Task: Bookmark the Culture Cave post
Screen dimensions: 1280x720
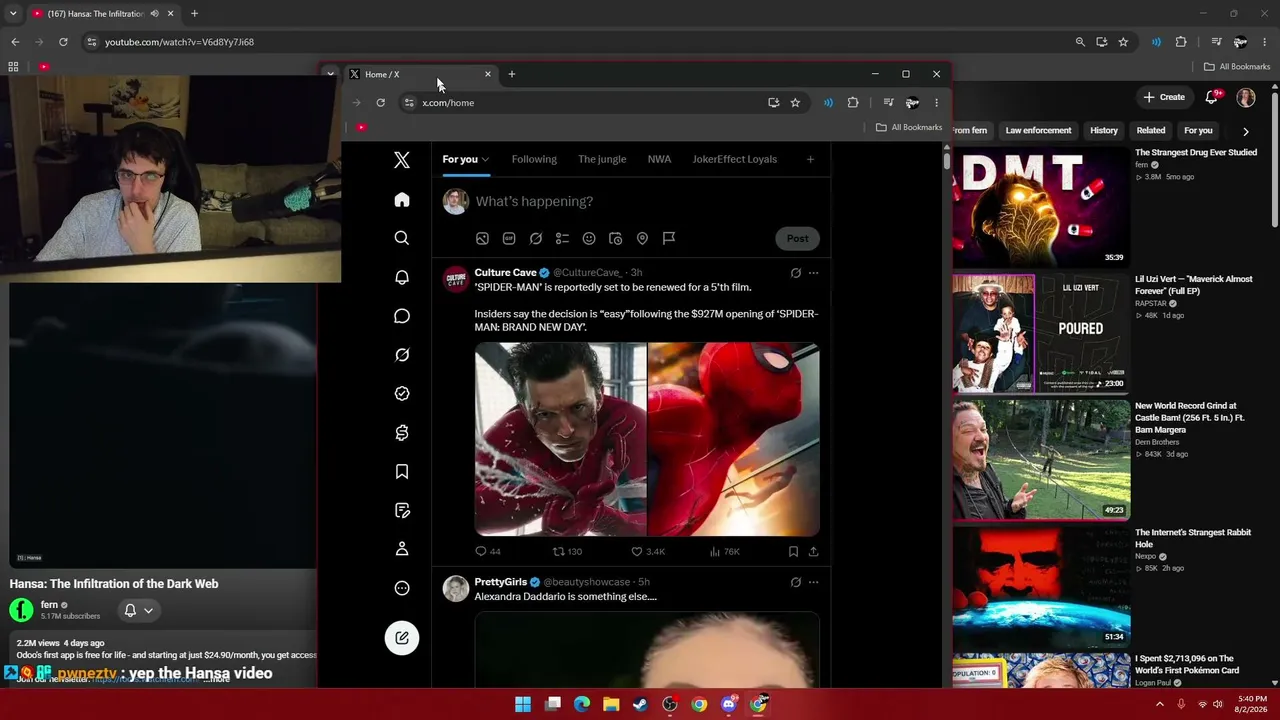Action: pos(793,551)
